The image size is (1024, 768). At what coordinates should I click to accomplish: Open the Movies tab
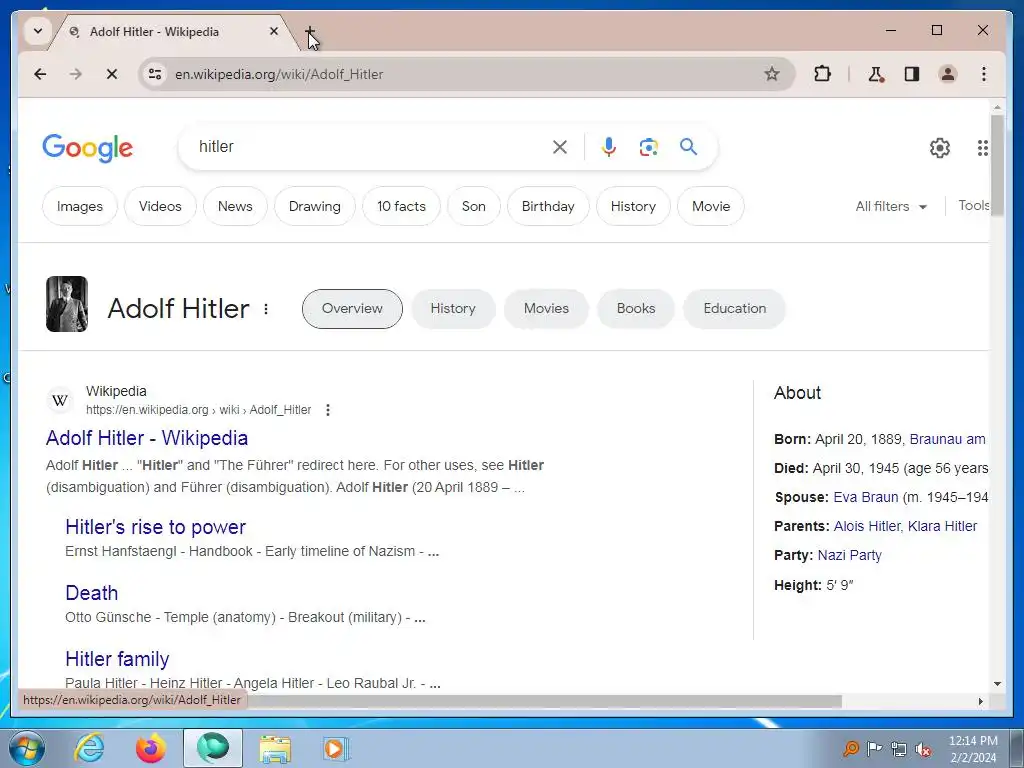point(546,309)
